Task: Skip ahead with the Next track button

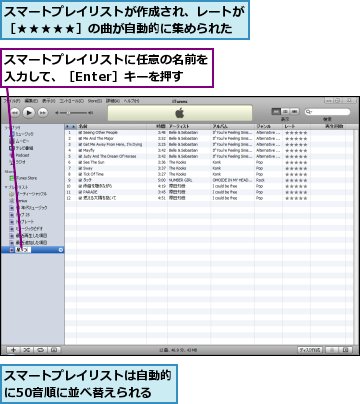Action: point(43,113)
